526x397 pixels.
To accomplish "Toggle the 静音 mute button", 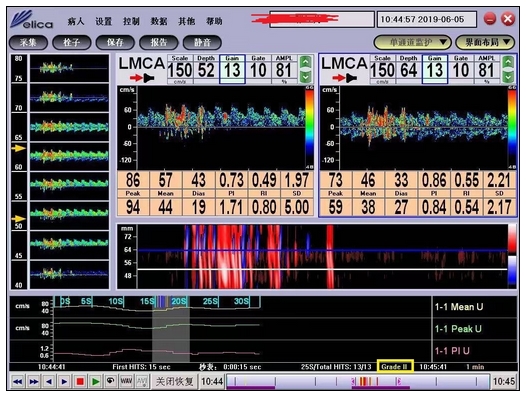I will pos(202,43).
